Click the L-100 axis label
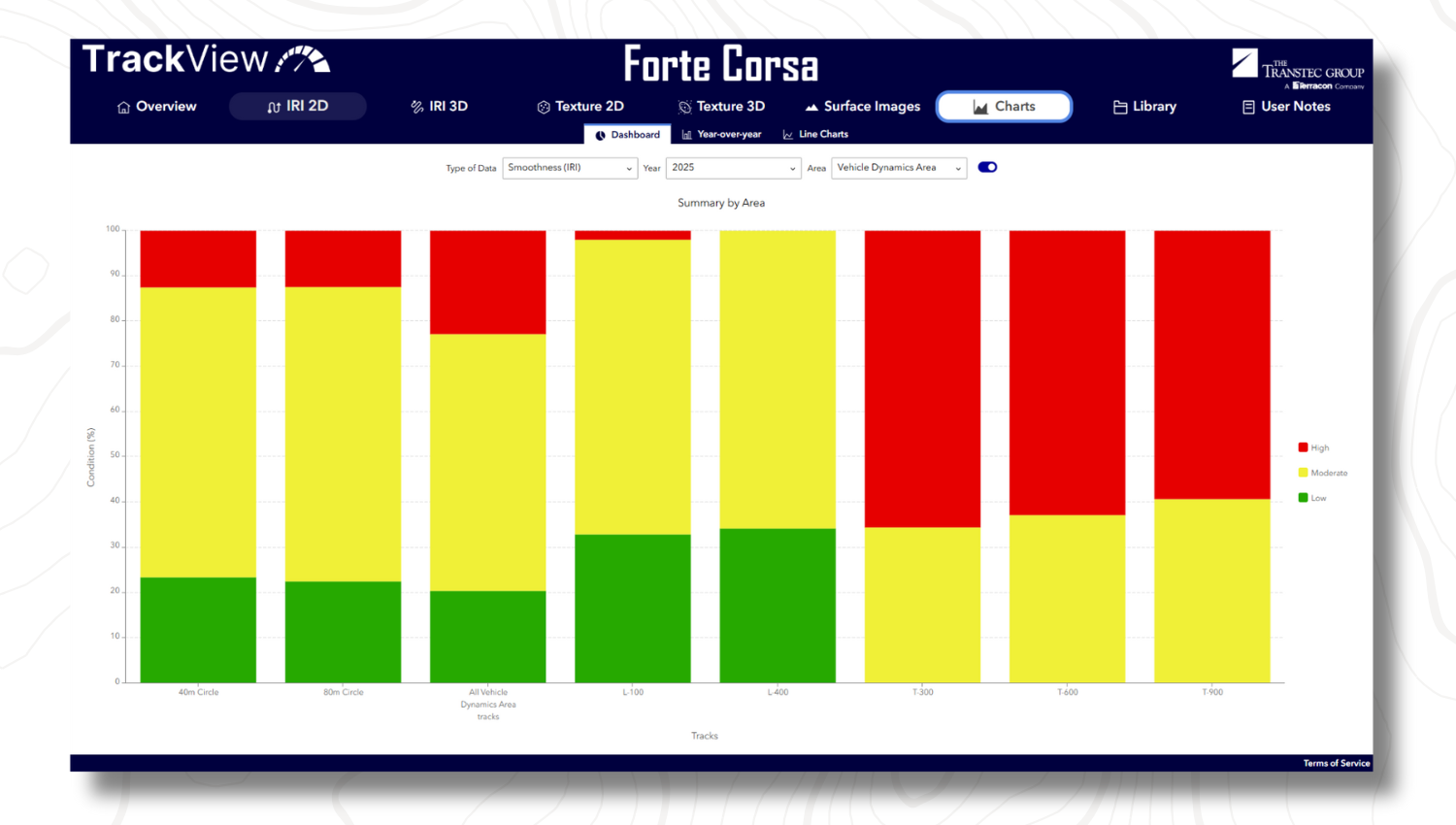This screenshot has height=825, width=1456. point(633,692)
